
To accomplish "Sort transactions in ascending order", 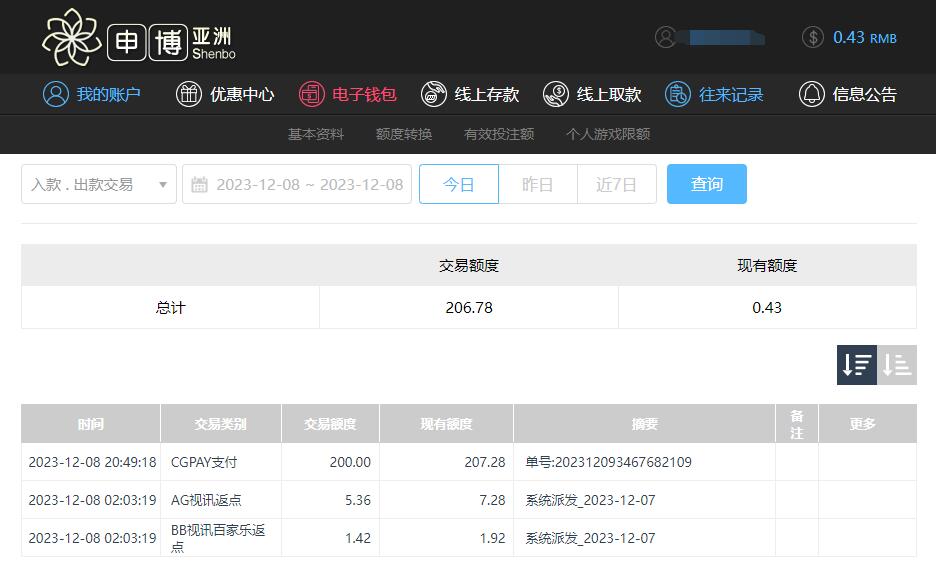I will click(x=897, y=365).
